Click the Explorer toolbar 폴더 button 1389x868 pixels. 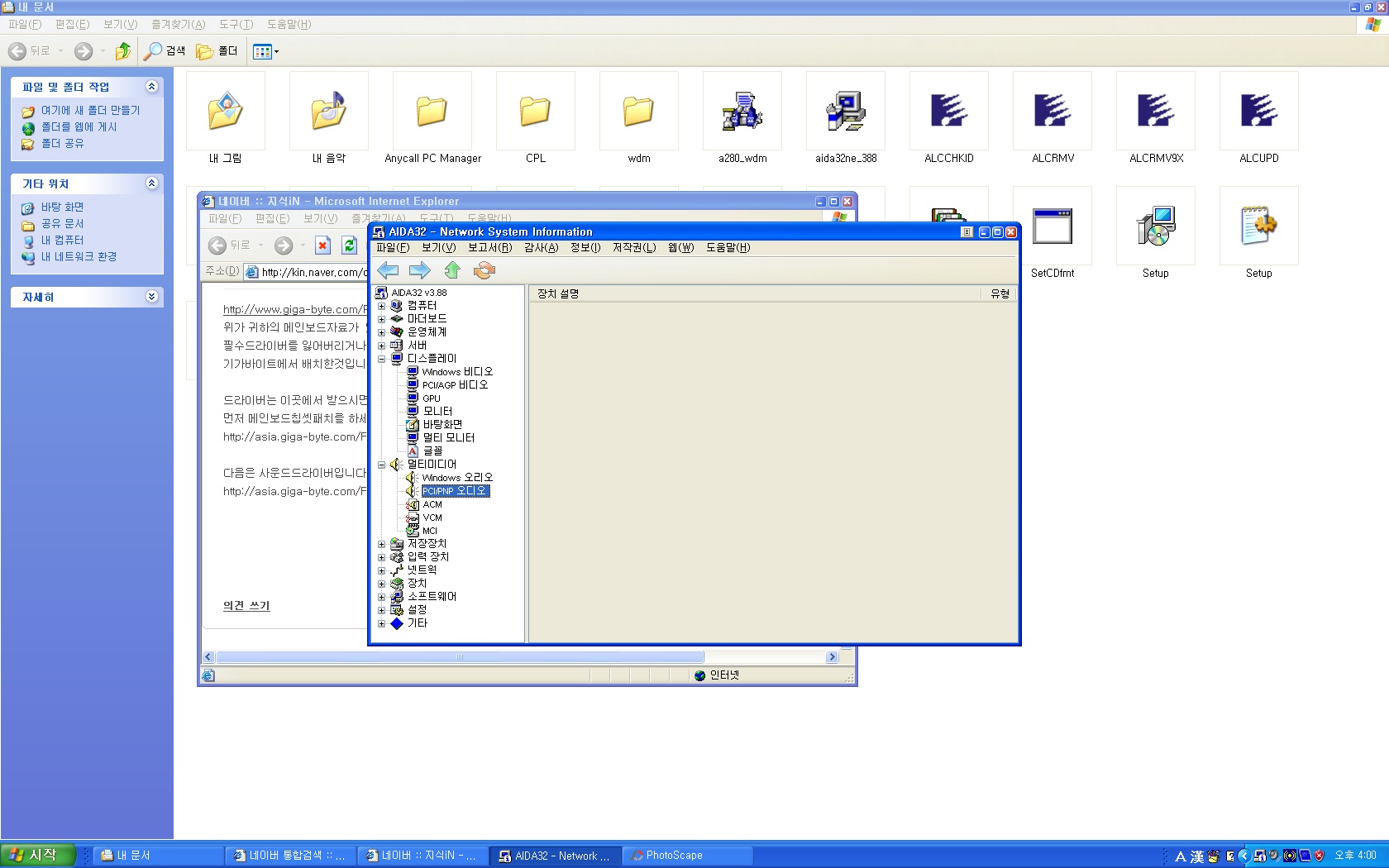(x=217, y=51)
